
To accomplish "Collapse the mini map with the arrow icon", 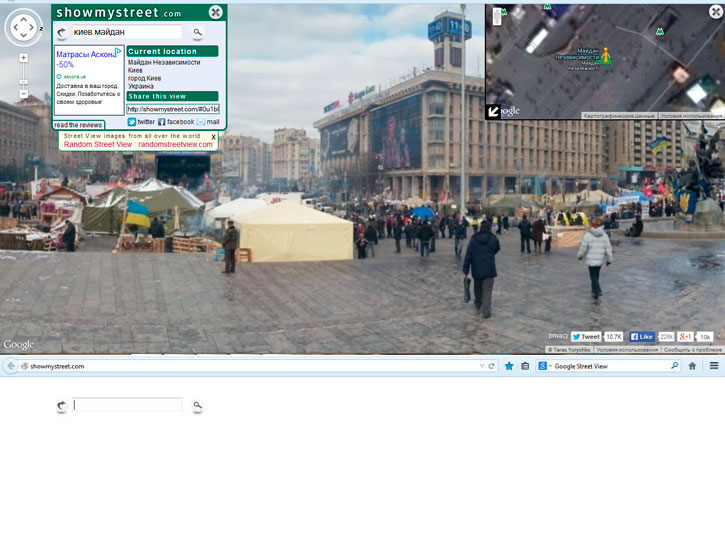I will (493, 111).
